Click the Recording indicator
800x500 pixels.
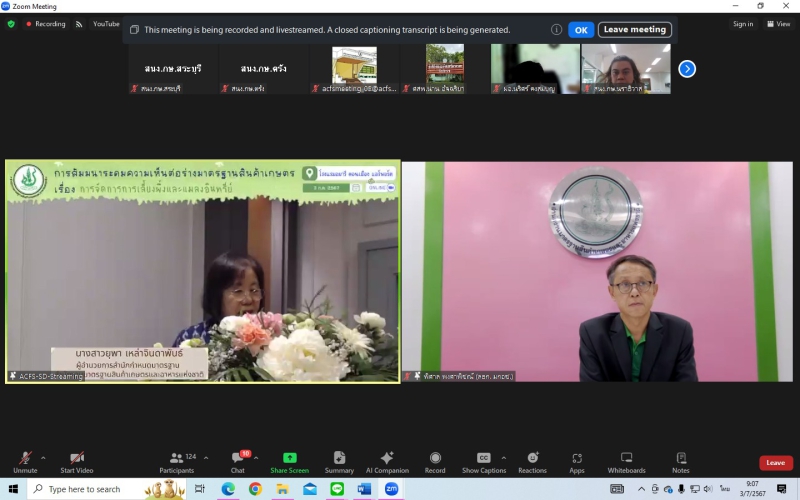(x=45, y=24)
